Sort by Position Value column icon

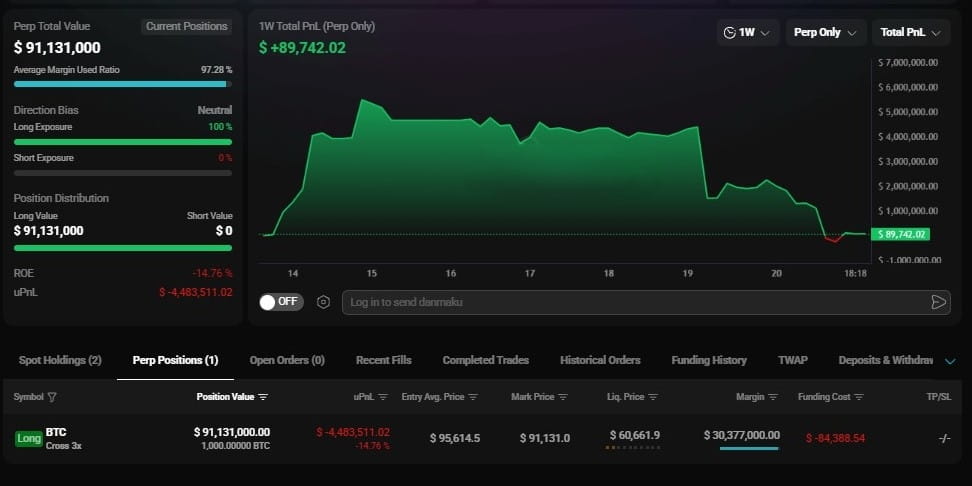(x=263, y=397)
